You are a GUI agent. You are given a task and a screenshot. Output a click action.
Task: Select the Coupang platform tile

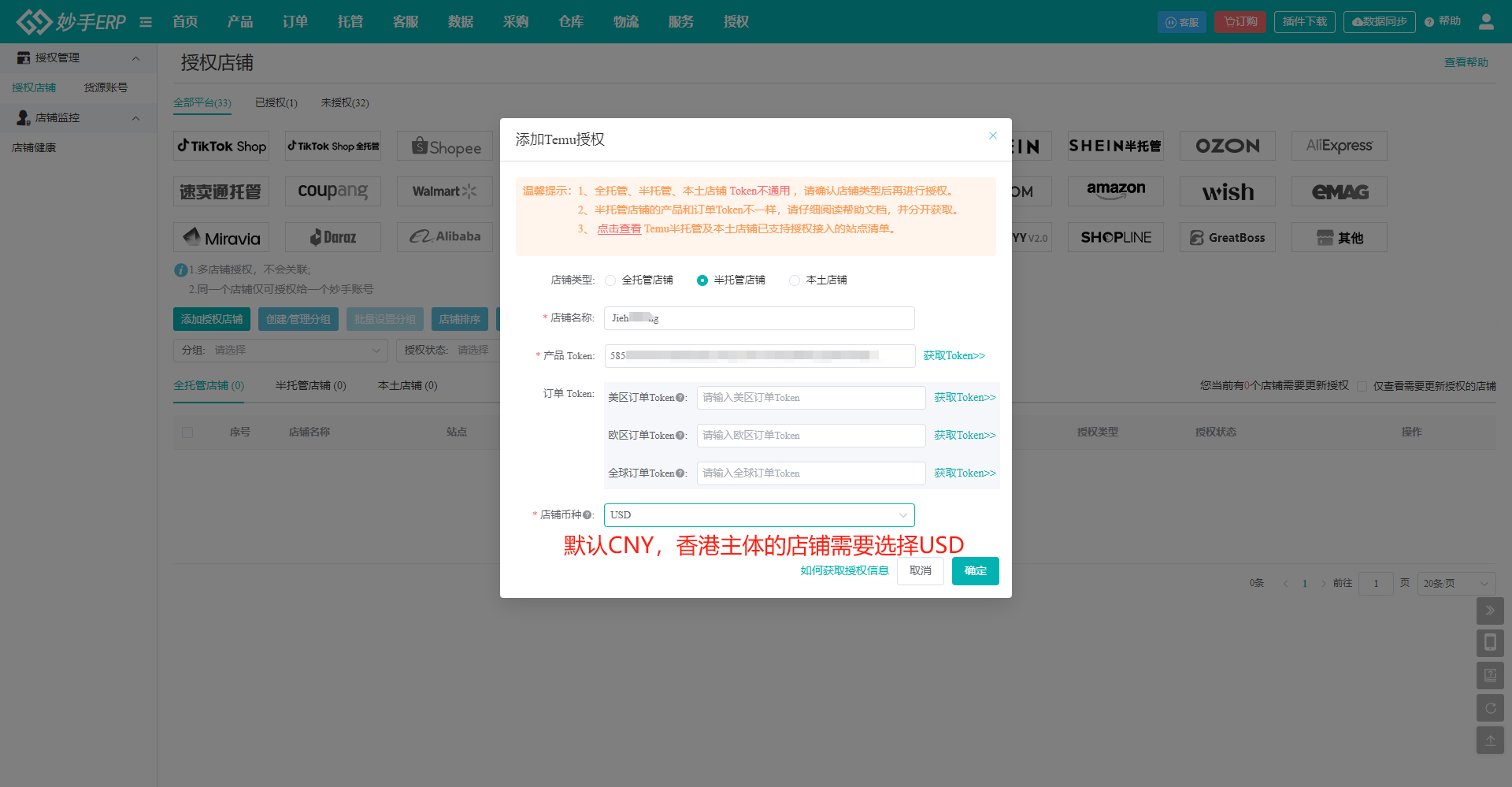click(x=333, y=191)
